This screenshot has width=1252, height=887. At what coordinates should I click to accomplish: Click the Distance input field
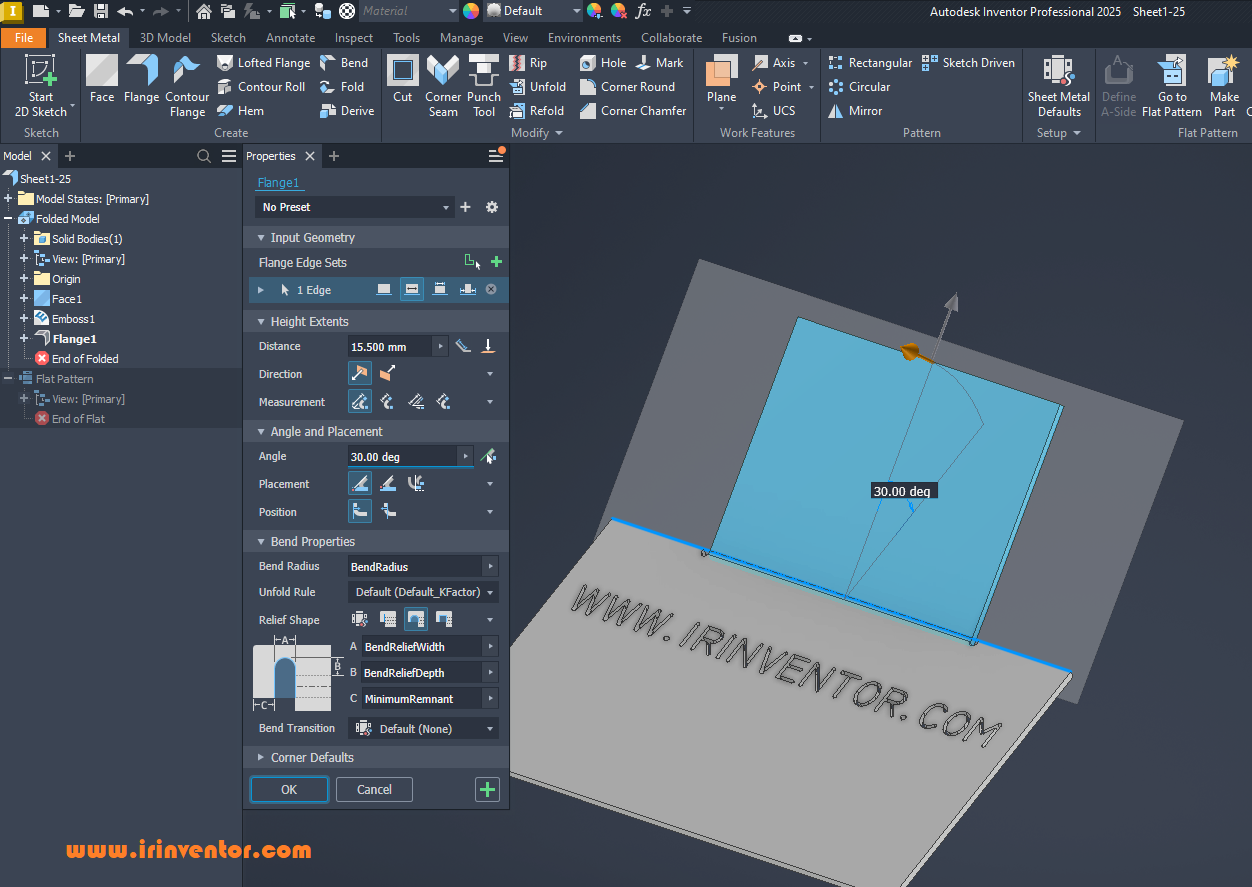tap(389, 346)
